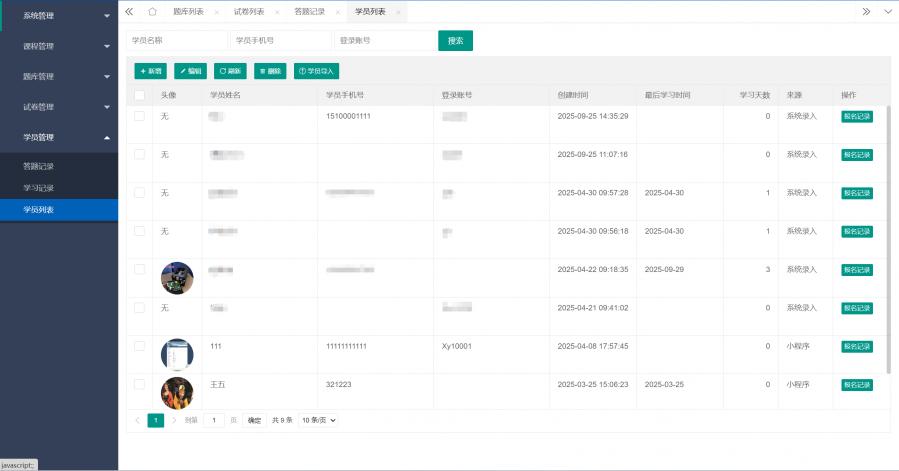The width and height of the screenshot is (899, 471).
Task: Click the home icon in tab bar
Action: [152, 12]
